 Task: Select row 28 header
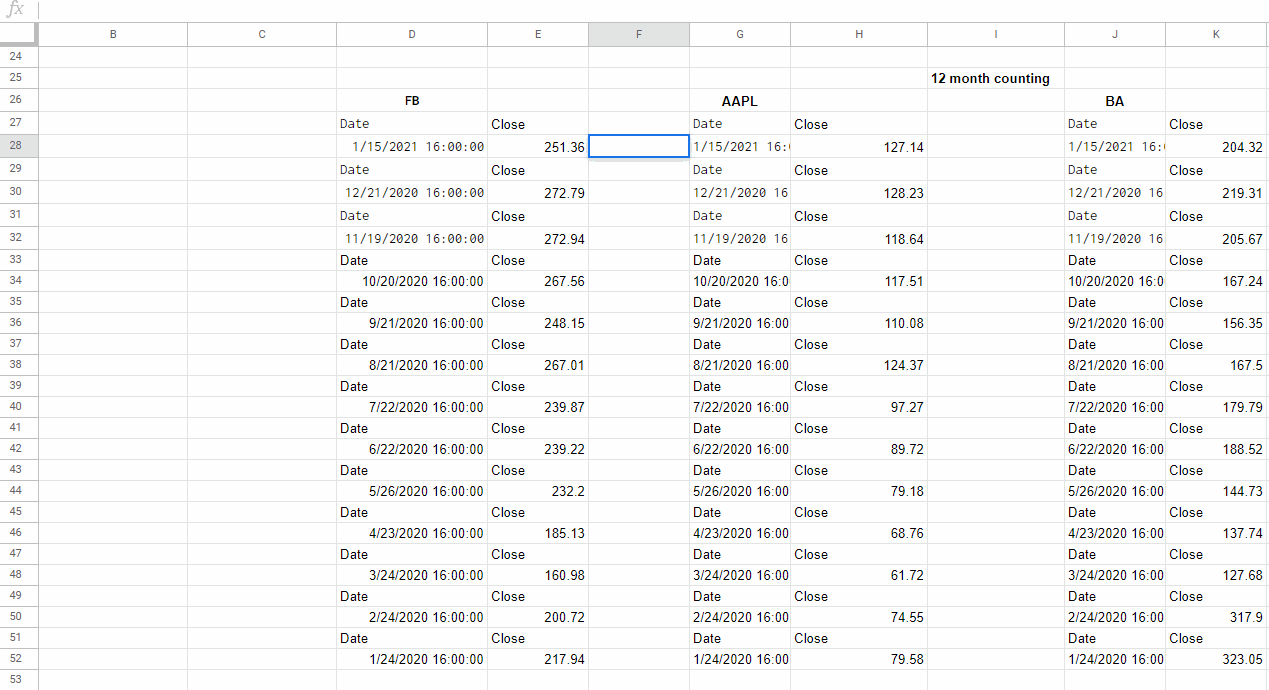click(x=18, y=146)
